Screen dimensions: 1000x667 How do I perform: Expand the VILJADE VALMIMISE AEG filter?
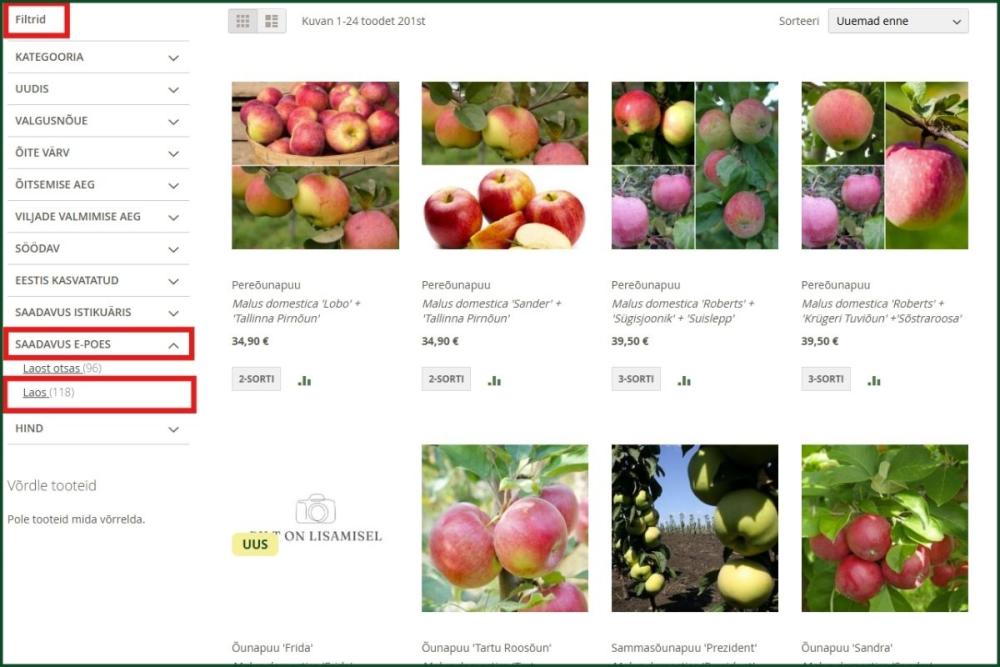(x=98, y=217)
